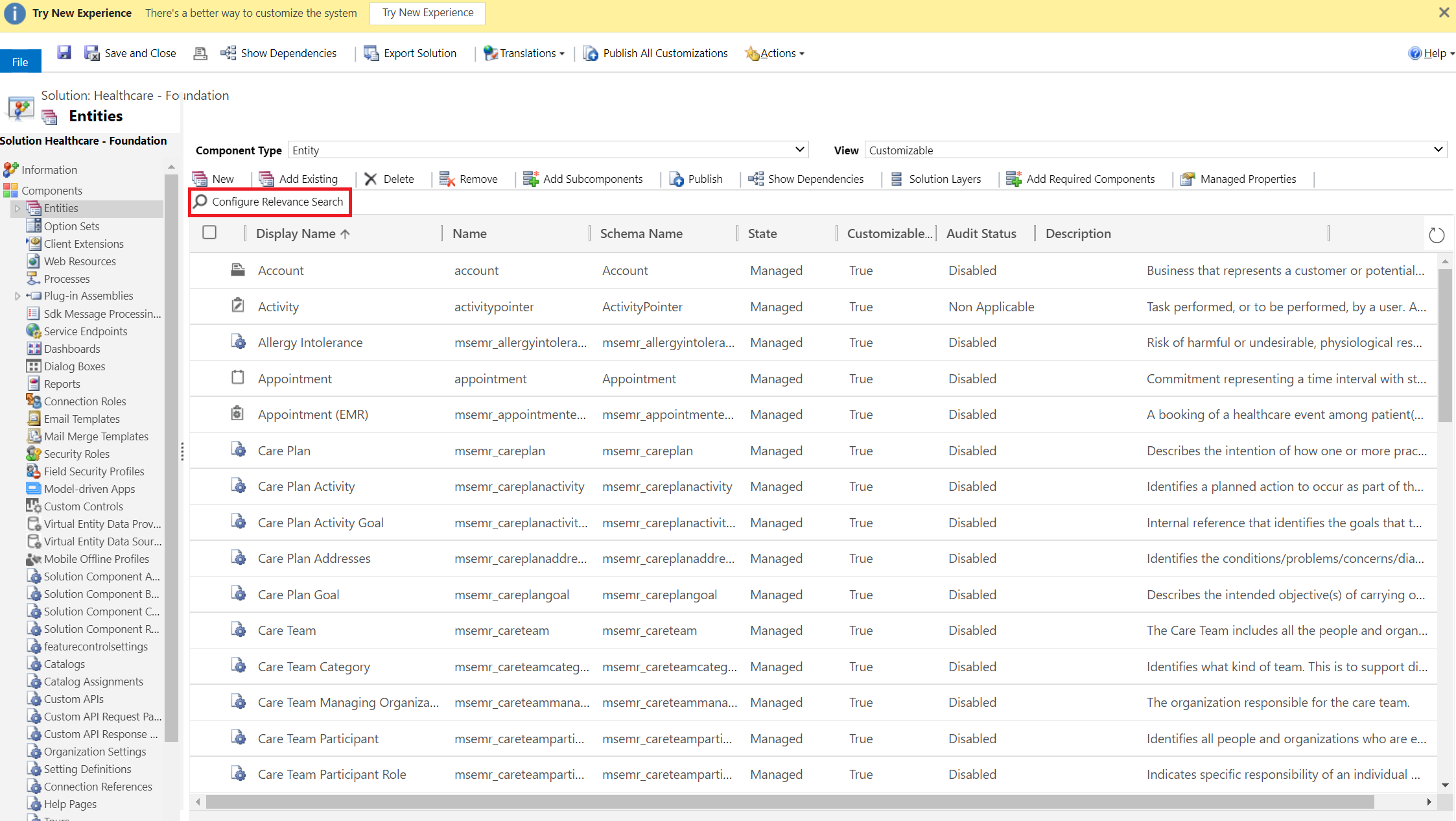Click the Care Plan entity link

click(x=283, y=450)
